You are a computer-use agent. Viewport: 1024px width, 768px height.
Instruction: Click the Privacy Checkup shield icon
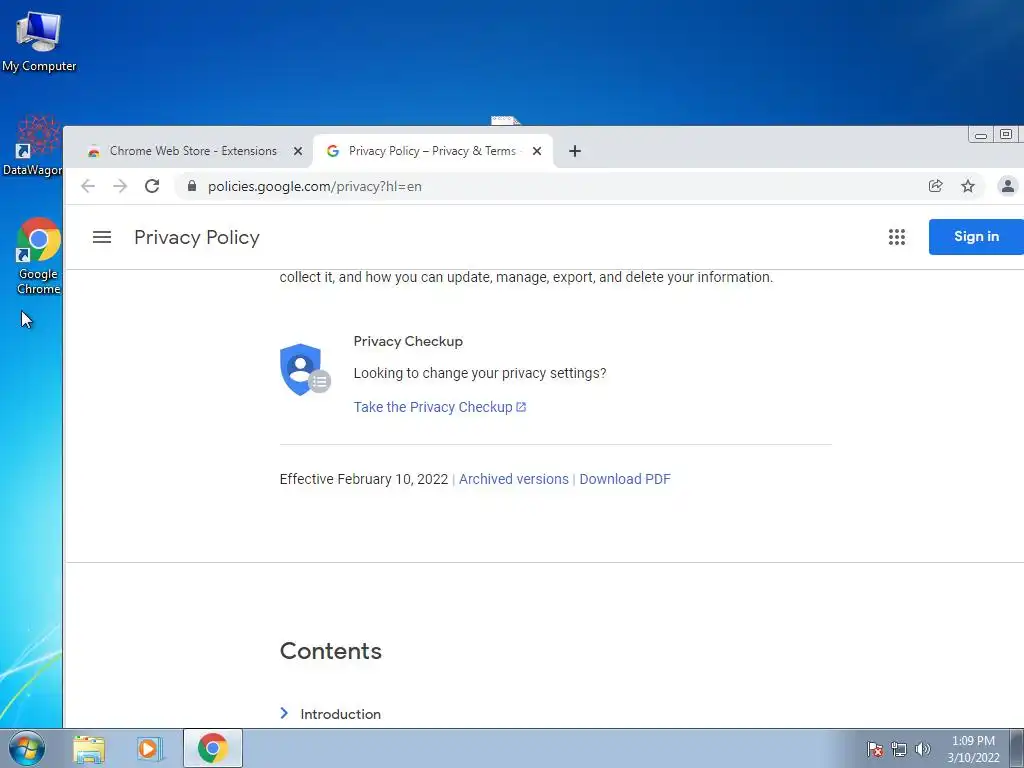pos(305,370)
